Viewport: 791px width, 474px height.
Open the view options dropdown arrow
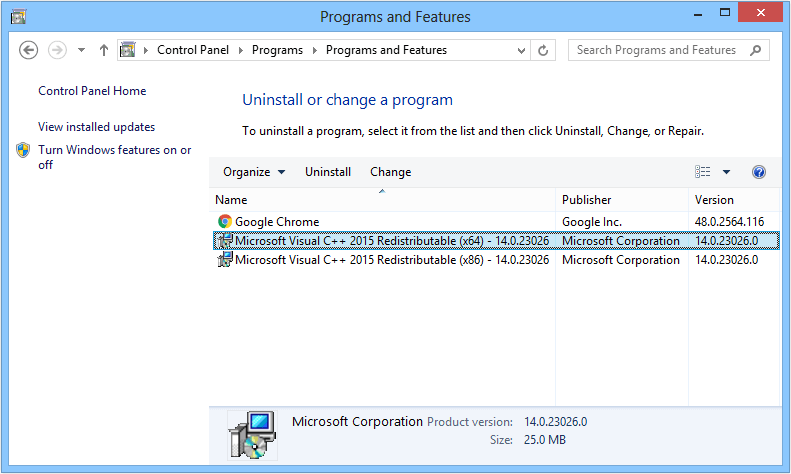click(x=726, y=172)
